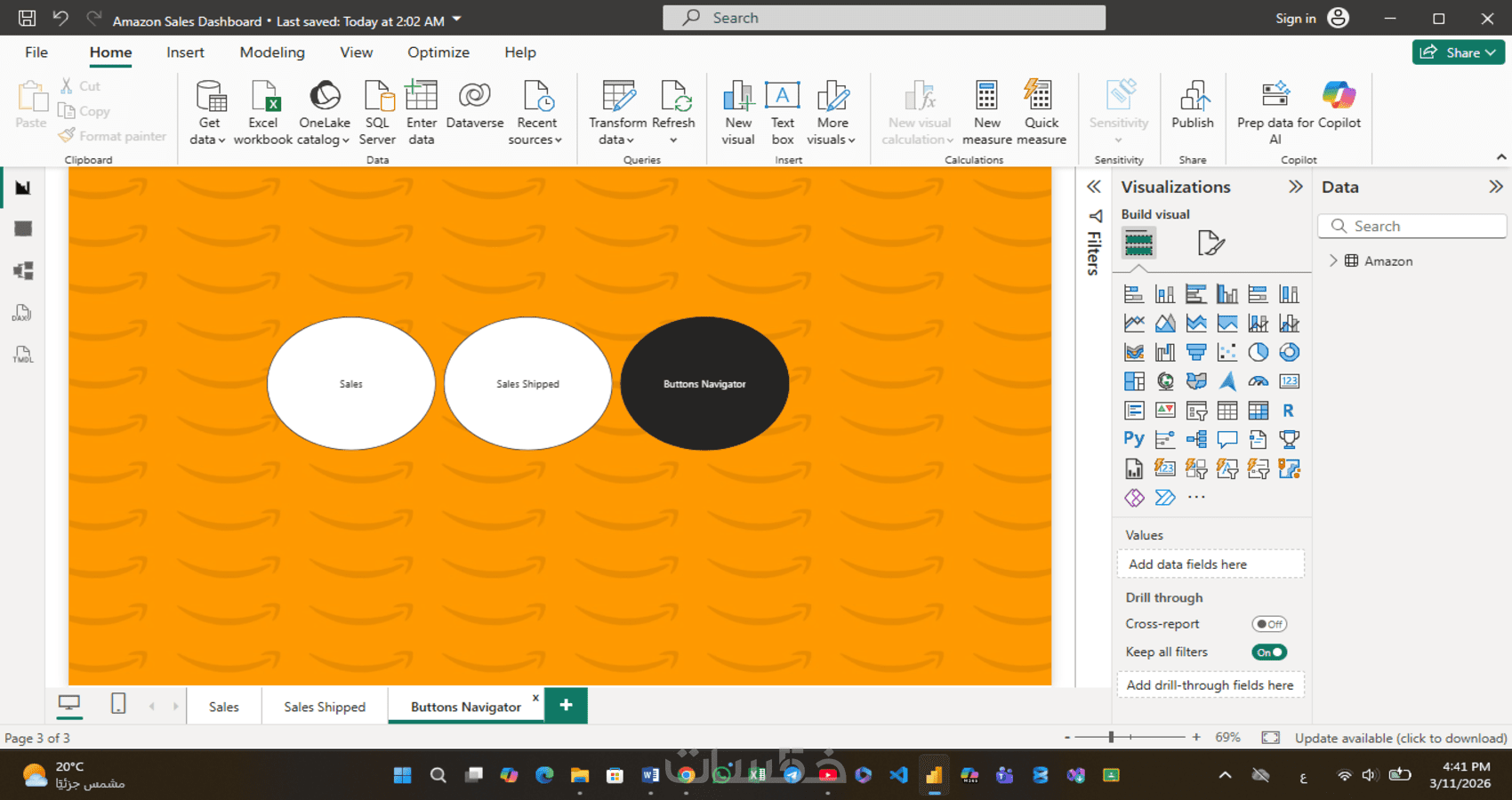This screenshot has height=800, width=1512.
Task: Expand the Amazon table in Data pane
Action: 1333,261
